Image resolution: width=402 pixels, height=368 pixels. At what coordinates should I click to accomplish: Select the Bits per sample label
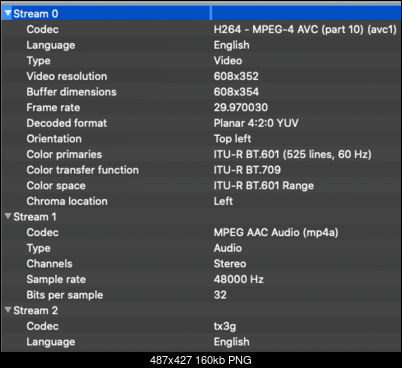[65, 295]
